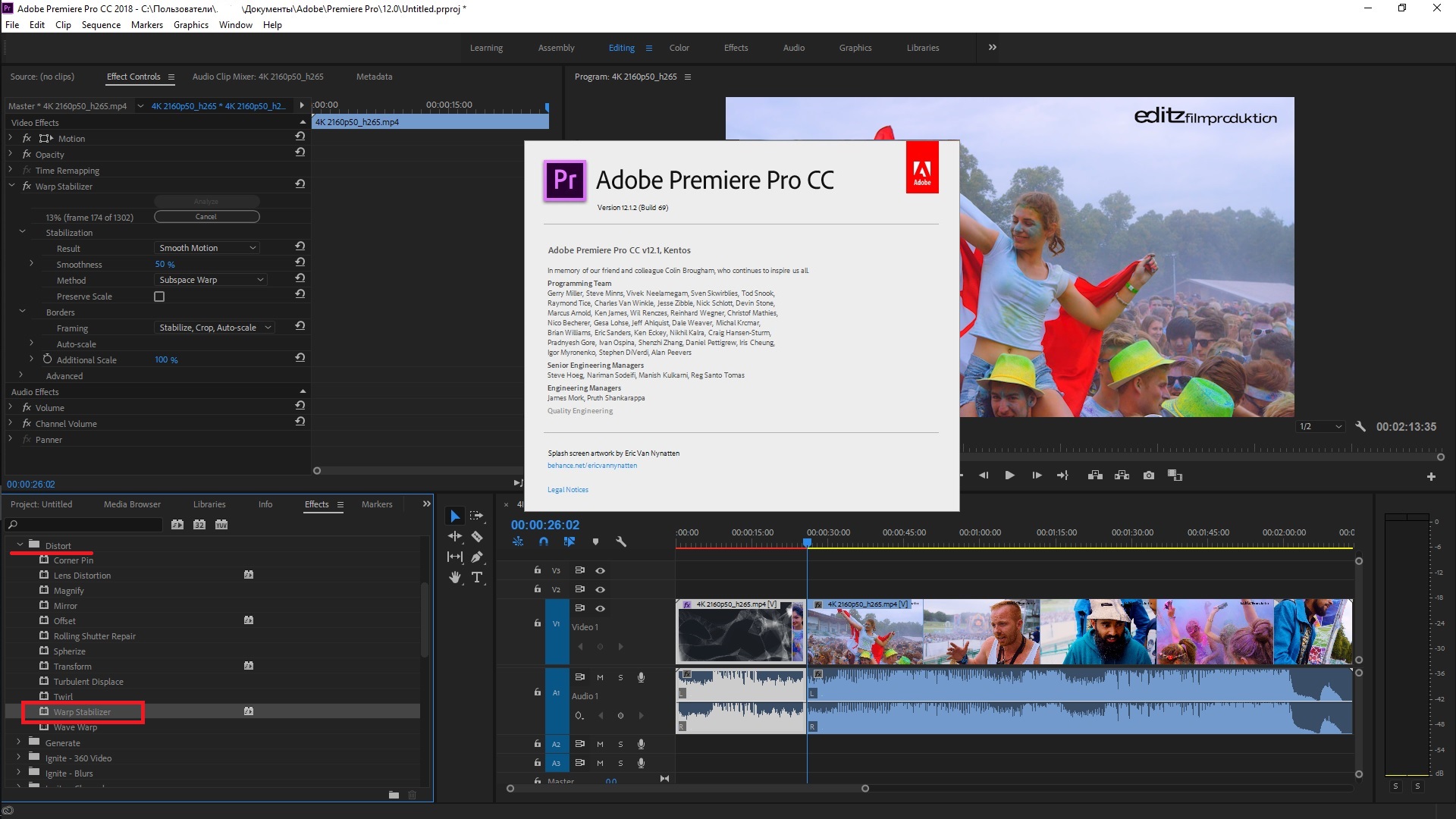Open the Legal Notices link
The width and height of the screenshot is (1456, 819).
pos(567,490)
